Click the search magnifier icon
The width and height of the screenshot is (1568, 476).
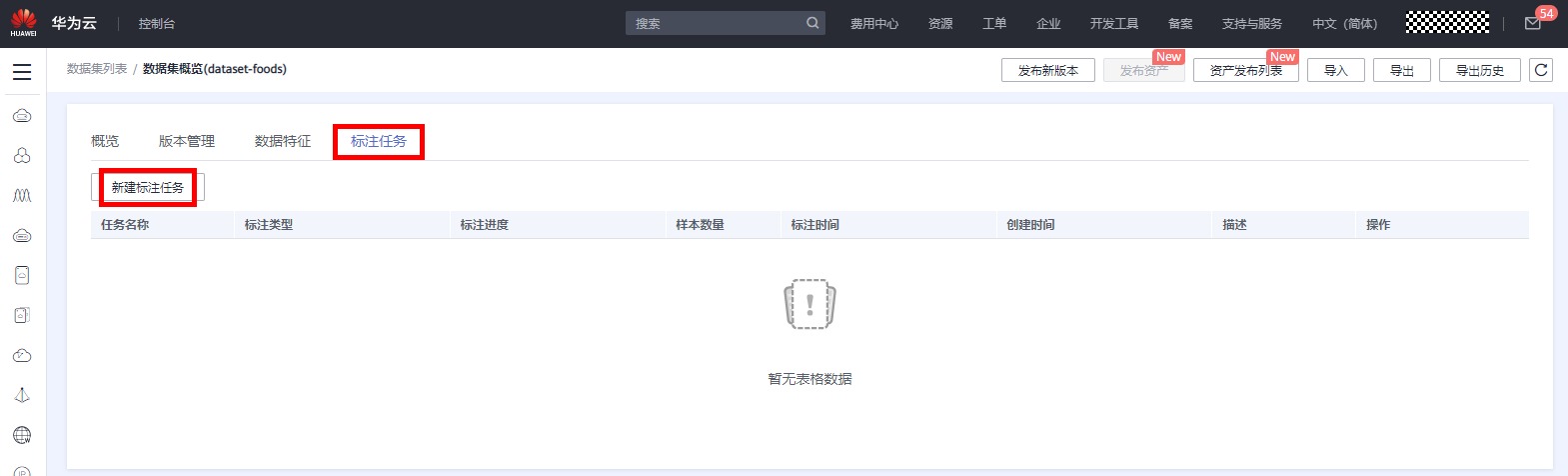(812, 23)
